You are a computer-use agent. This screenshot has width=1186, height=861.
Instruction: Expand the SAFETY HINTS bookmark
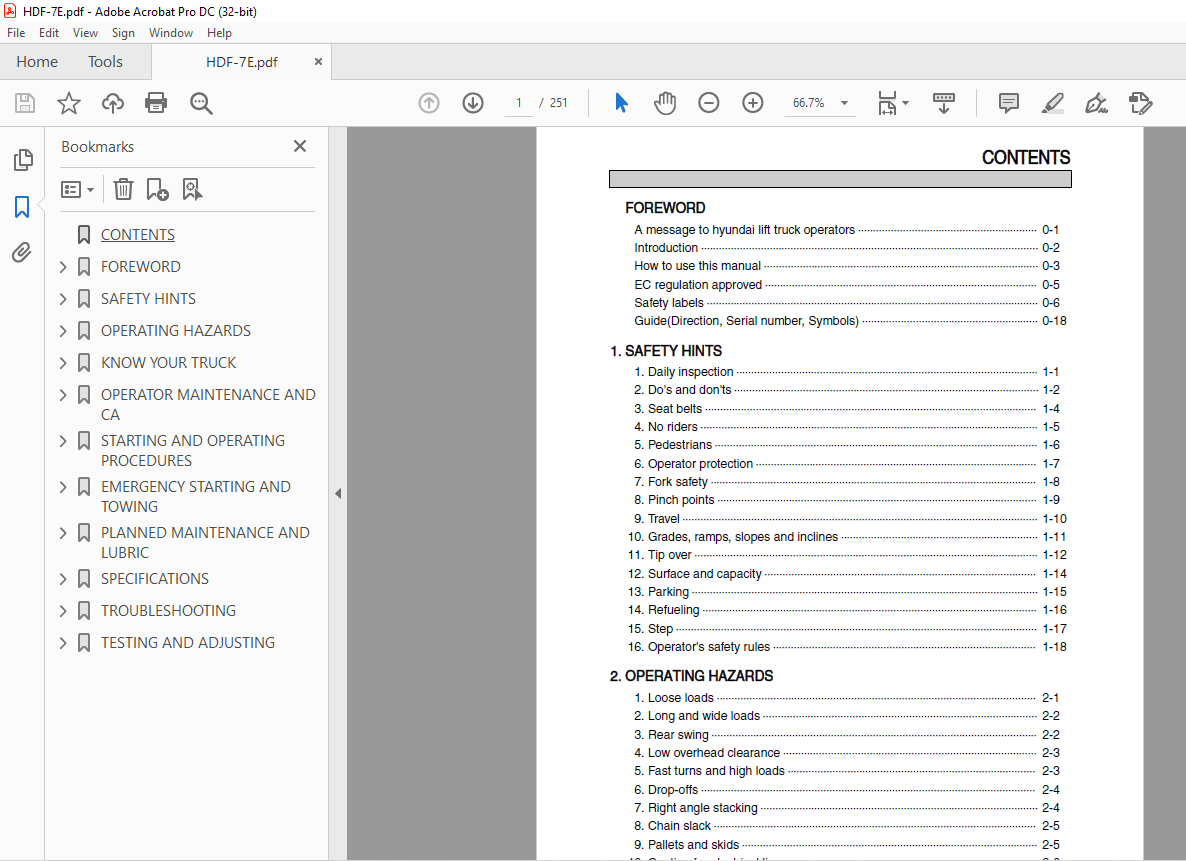coord(63,299)
